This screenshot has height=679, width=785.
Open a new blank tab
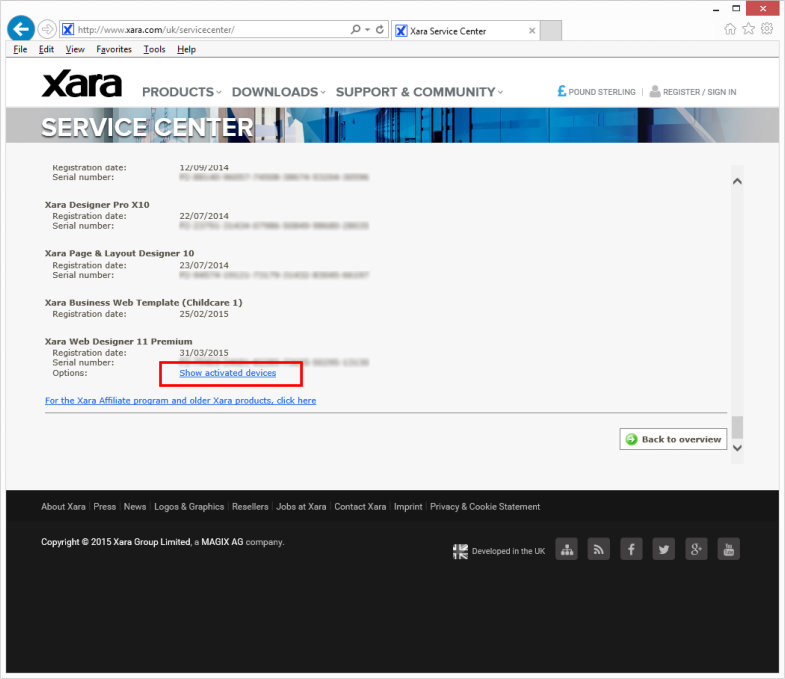tap(551, 31)
